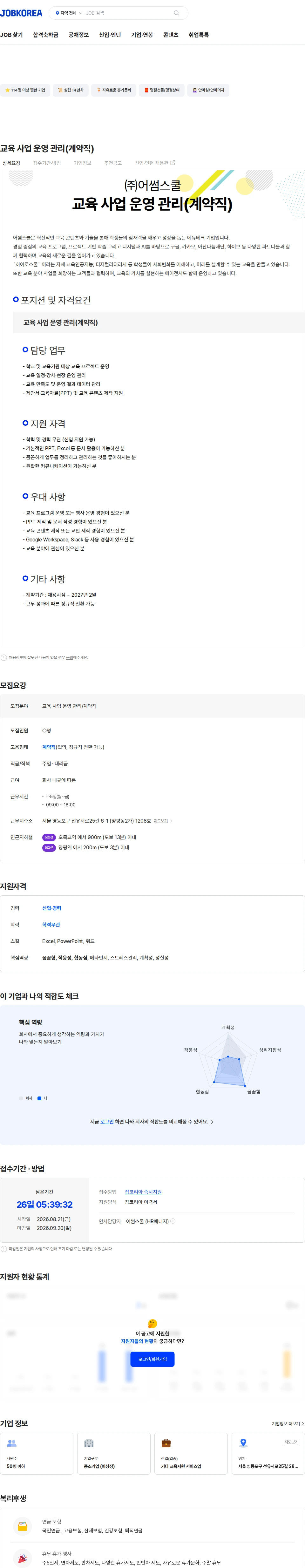305x1568 pixels.
Task: Click the 나 legend dot
Action: pos(40,1098)
